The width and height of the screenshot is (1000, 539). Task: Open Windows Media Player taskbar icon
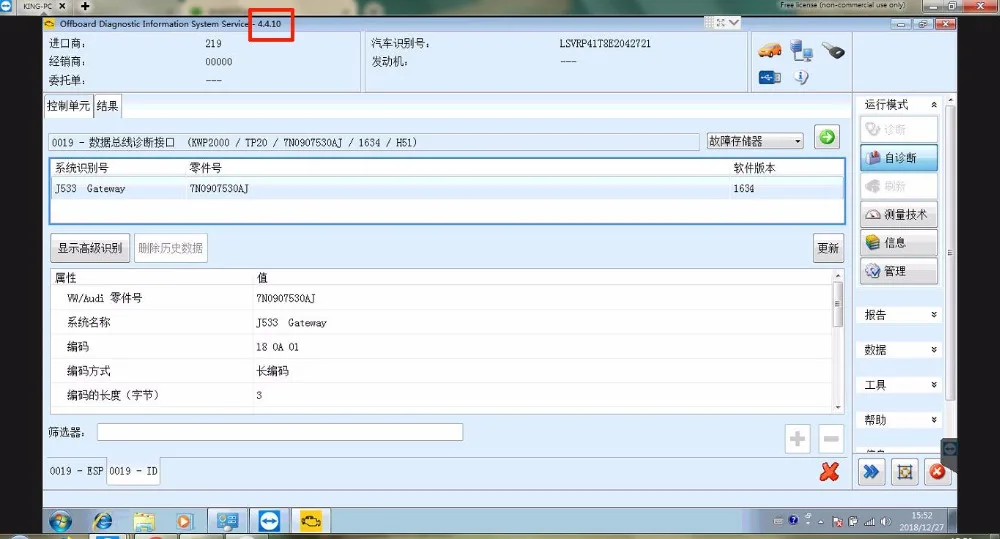(x=184, y=522)
